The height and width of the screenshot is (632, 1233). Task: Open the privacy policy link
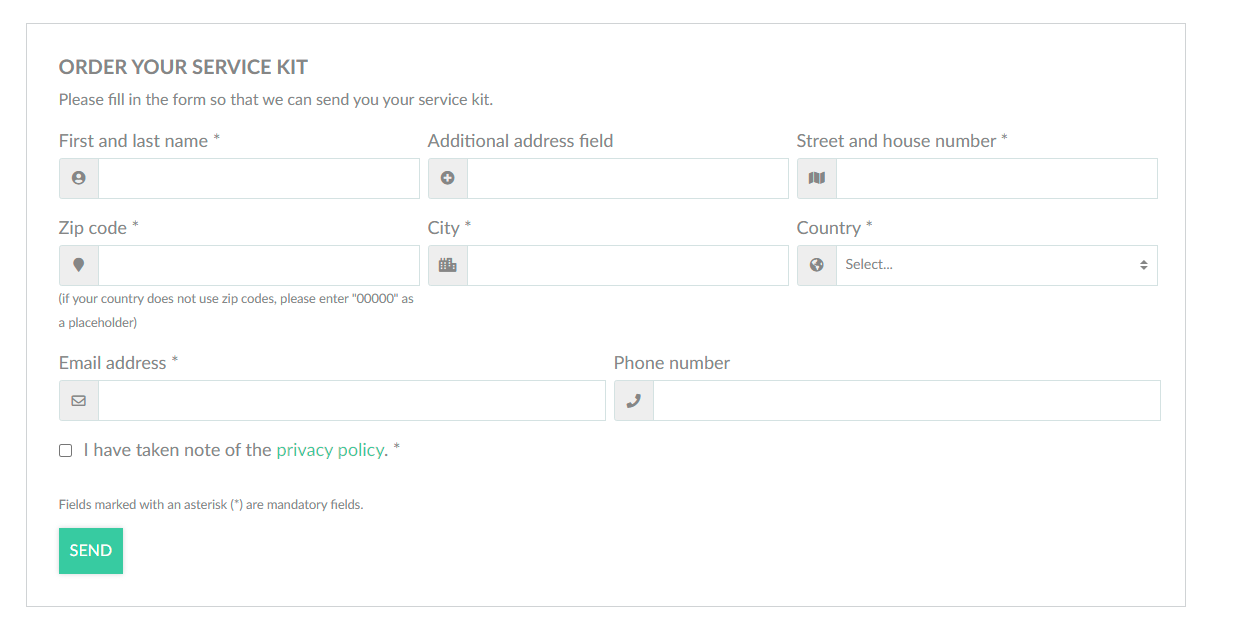point(330,450)
